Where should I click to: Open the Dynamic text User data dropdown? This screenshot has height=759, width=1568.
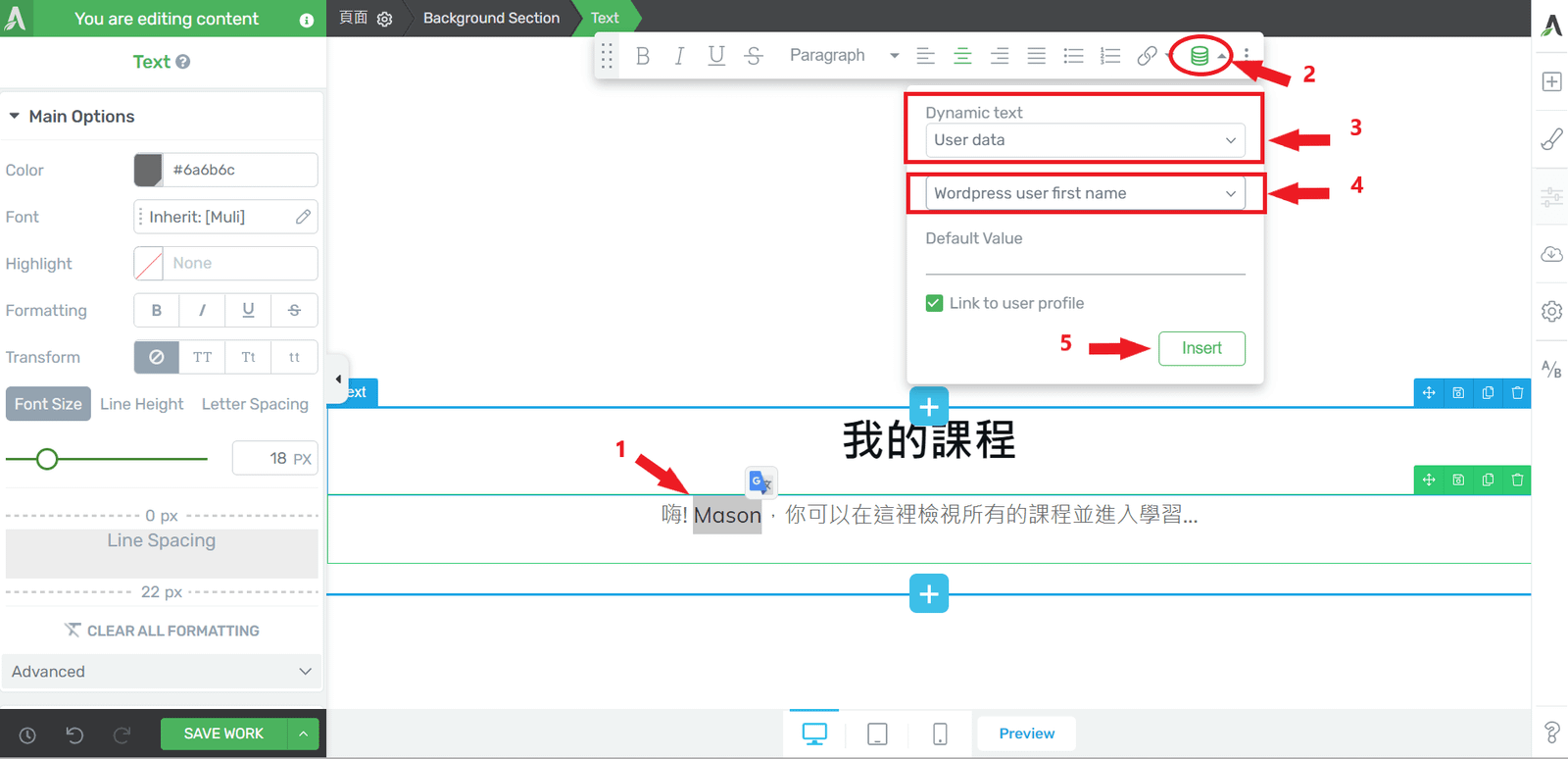pos(1085,140)
